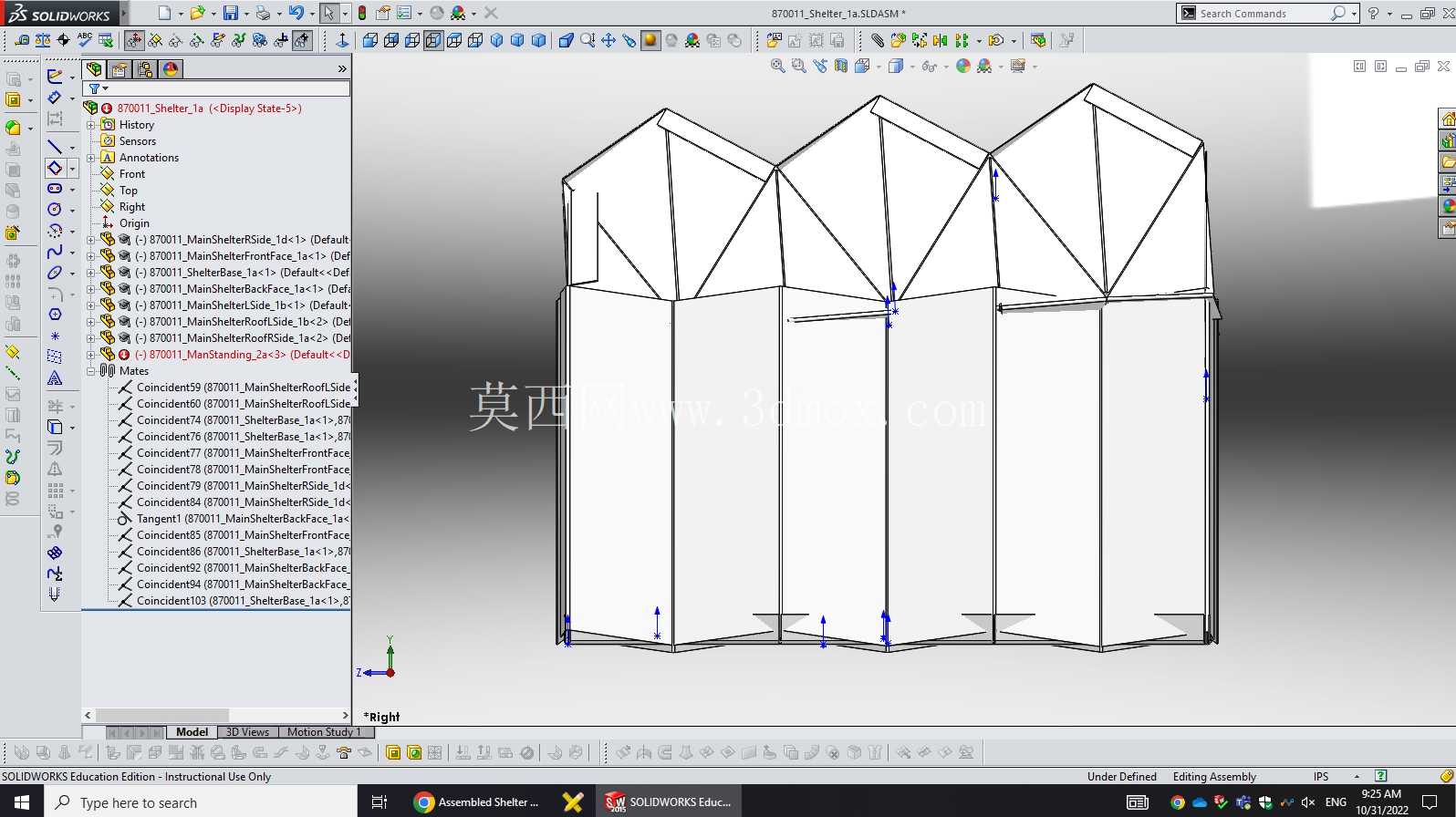The height and width of the screenshot is (817, 1456).
Task: Switch to the Motion Study 1 tab
Action: pyautogui.click(x=324, y=732)
